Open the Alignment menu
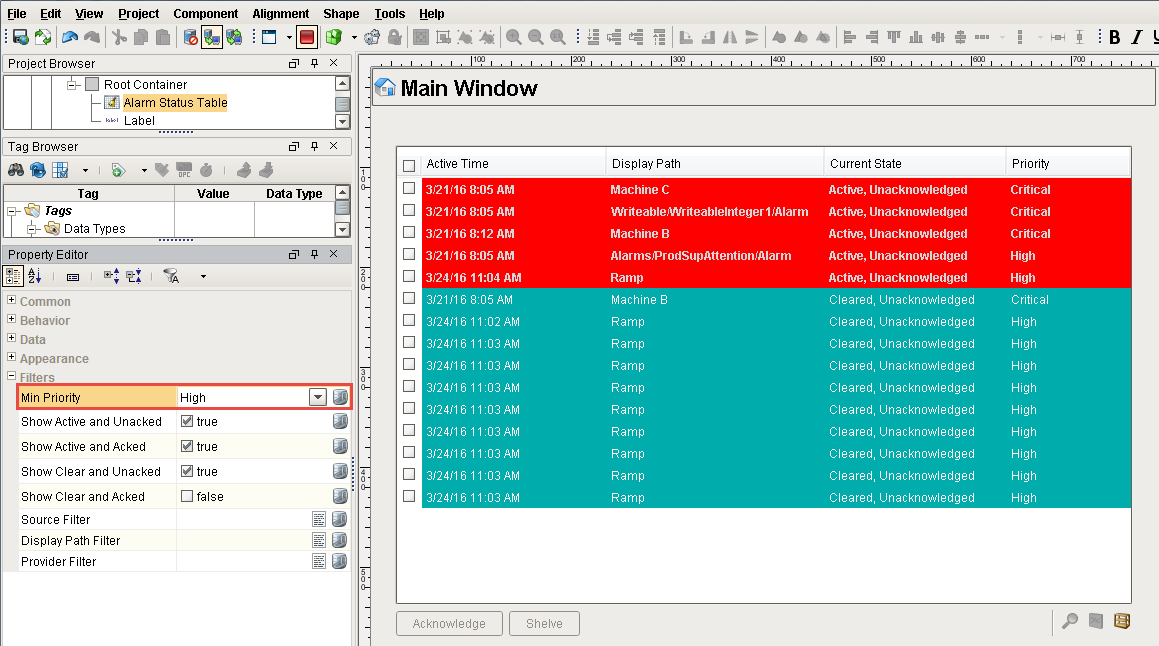The height and width of the screenshot is (646, 1159). click(280, 13)
